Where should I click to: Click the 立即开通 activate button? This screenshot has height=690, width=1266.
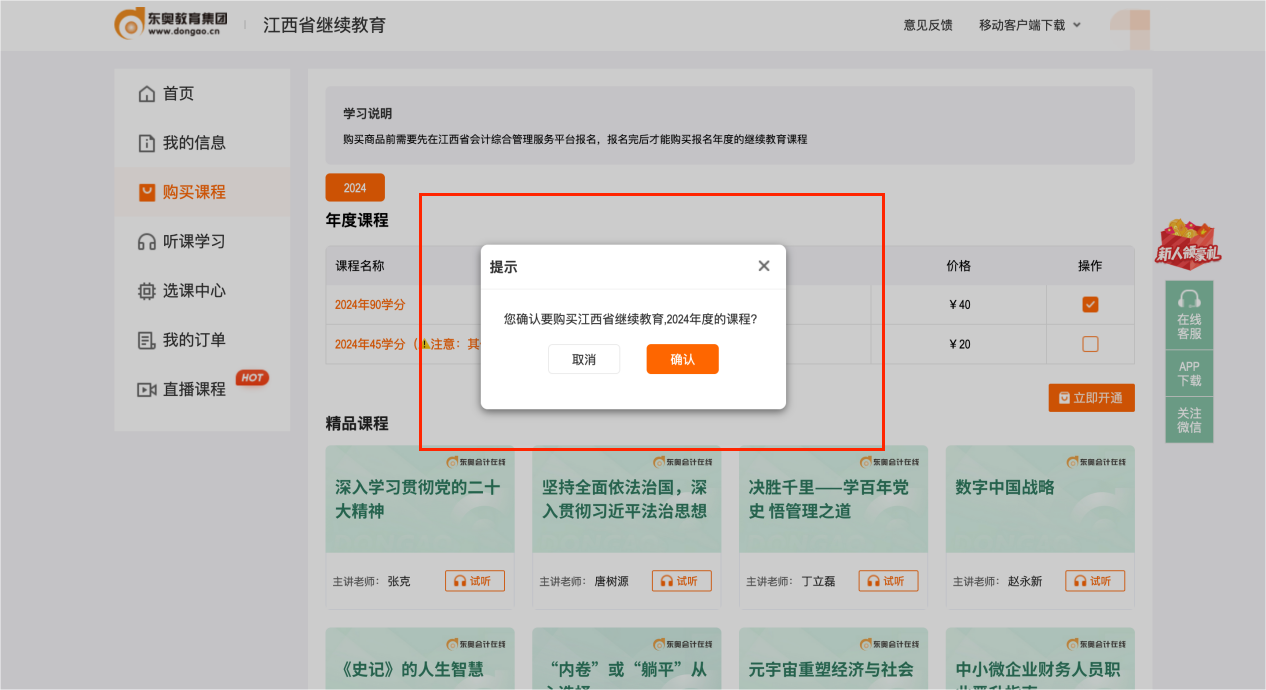[x=1091, y=397]
